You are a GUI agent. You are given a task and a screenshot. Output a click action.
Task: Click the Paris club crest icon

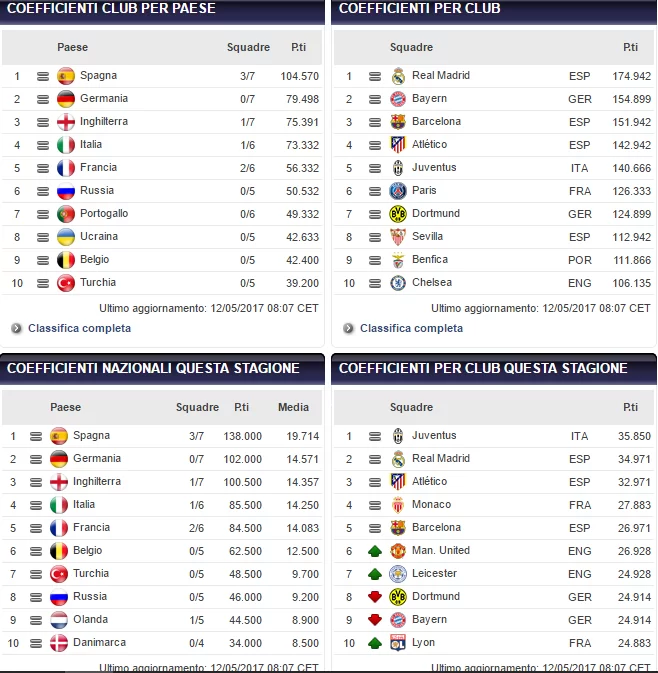[398, 191]
